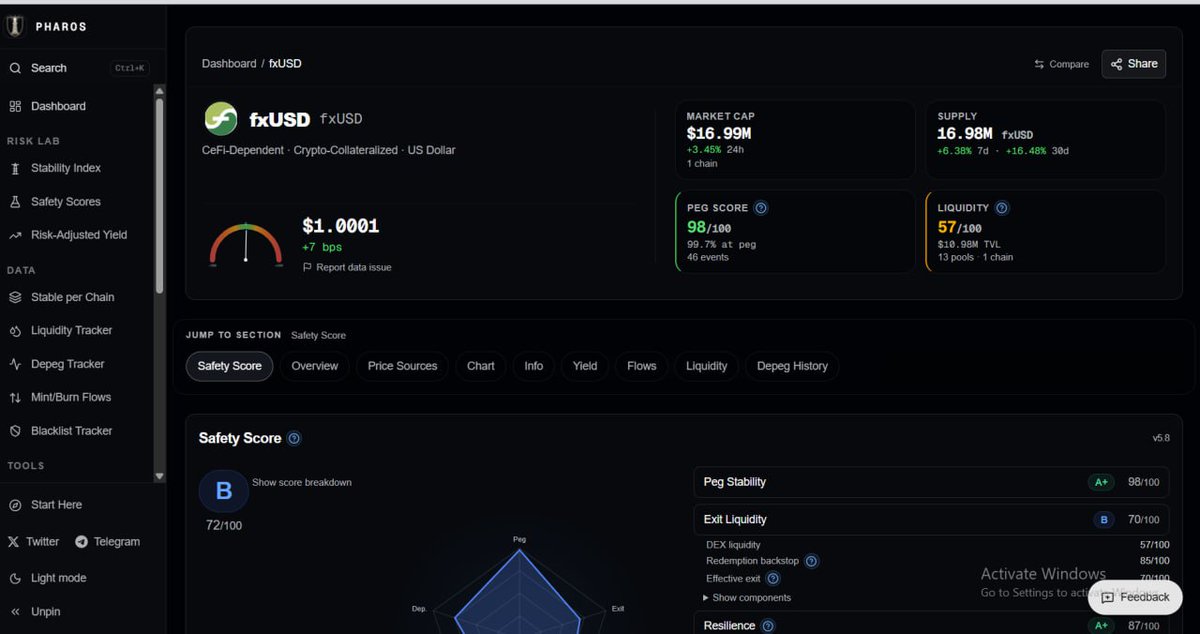Click the Dashboard breadcrumb link
This screenshot has width=1200, height=634.
(x=229, y=64)
